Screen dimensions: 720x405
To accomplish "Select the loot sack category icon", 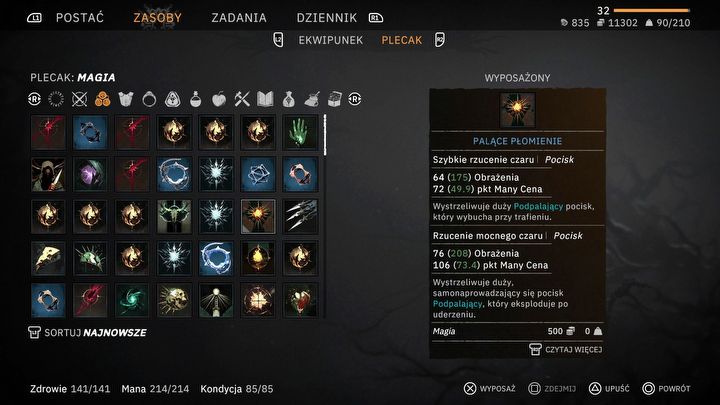I will pyautogui.click(x=288, y=99).
